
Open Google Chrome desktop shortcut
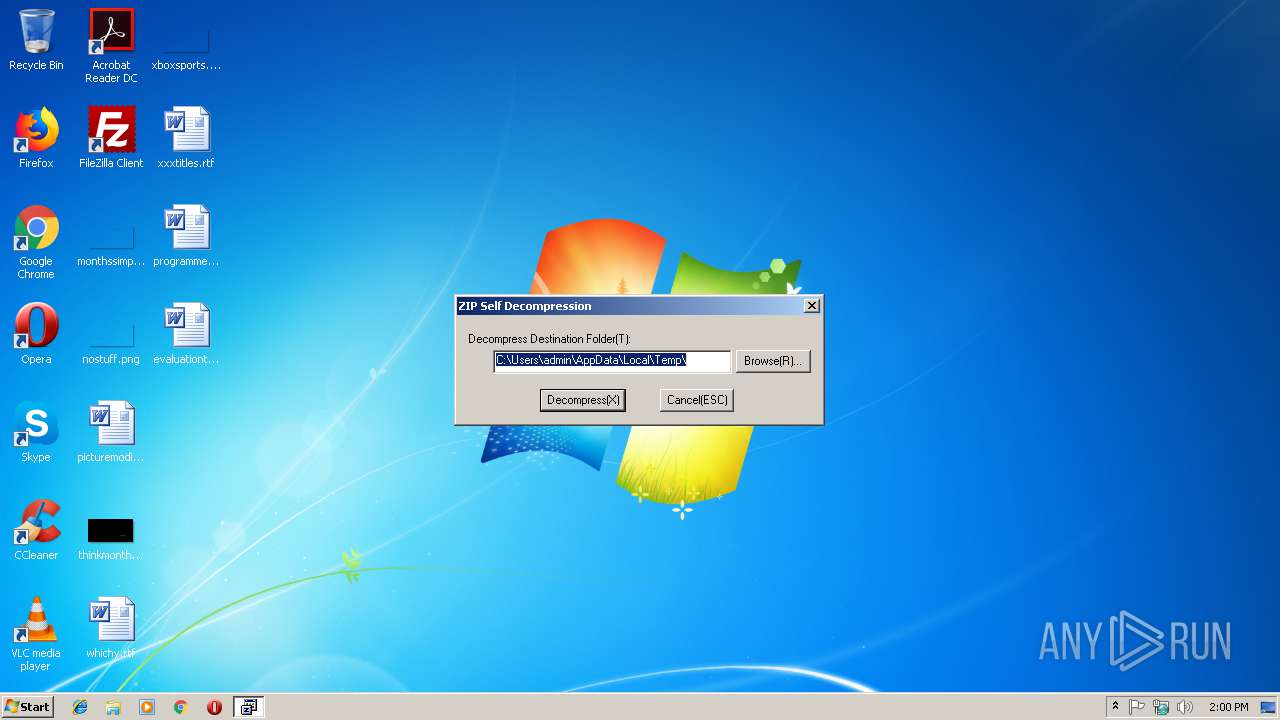tap(36, 242)
